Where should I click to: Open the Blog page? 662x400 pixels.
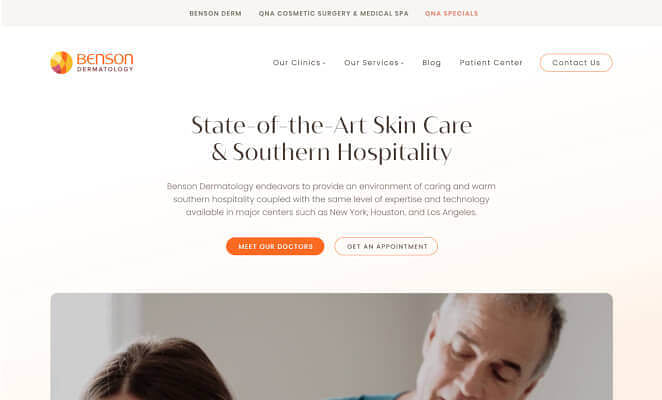pos(431,63)
